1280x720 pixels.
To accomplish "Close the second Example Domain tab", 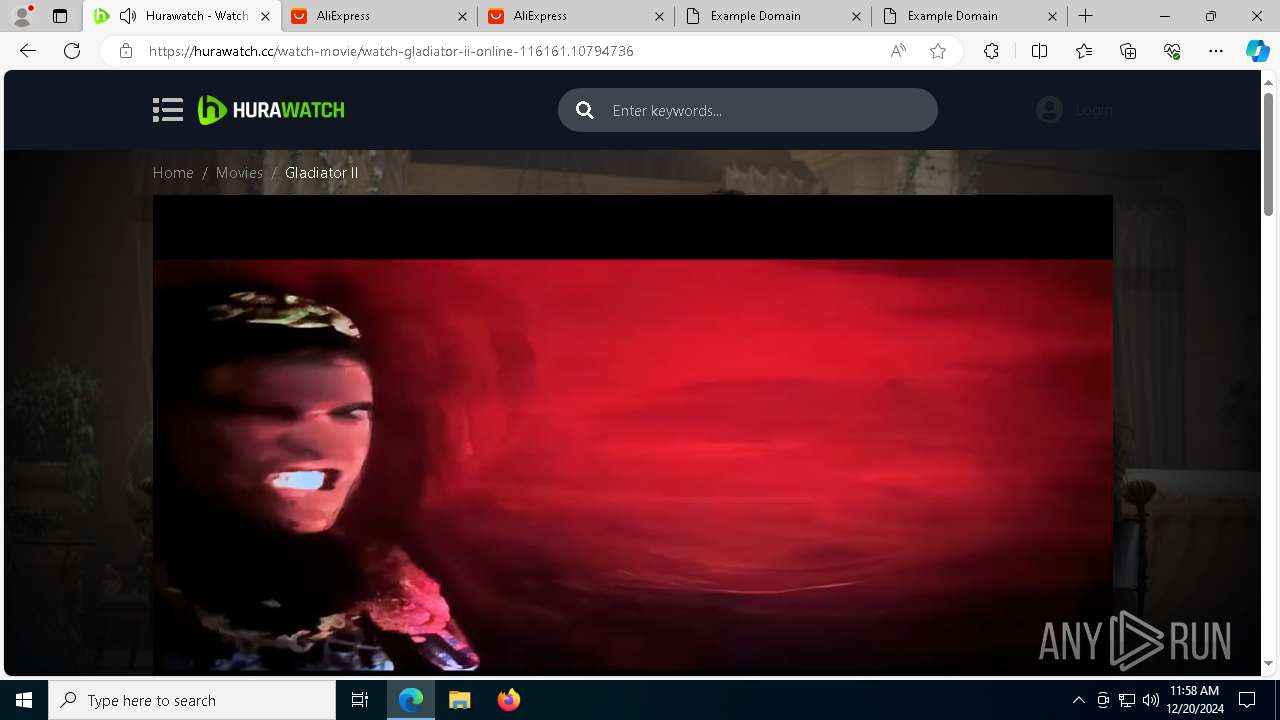I will (1053, 16).
